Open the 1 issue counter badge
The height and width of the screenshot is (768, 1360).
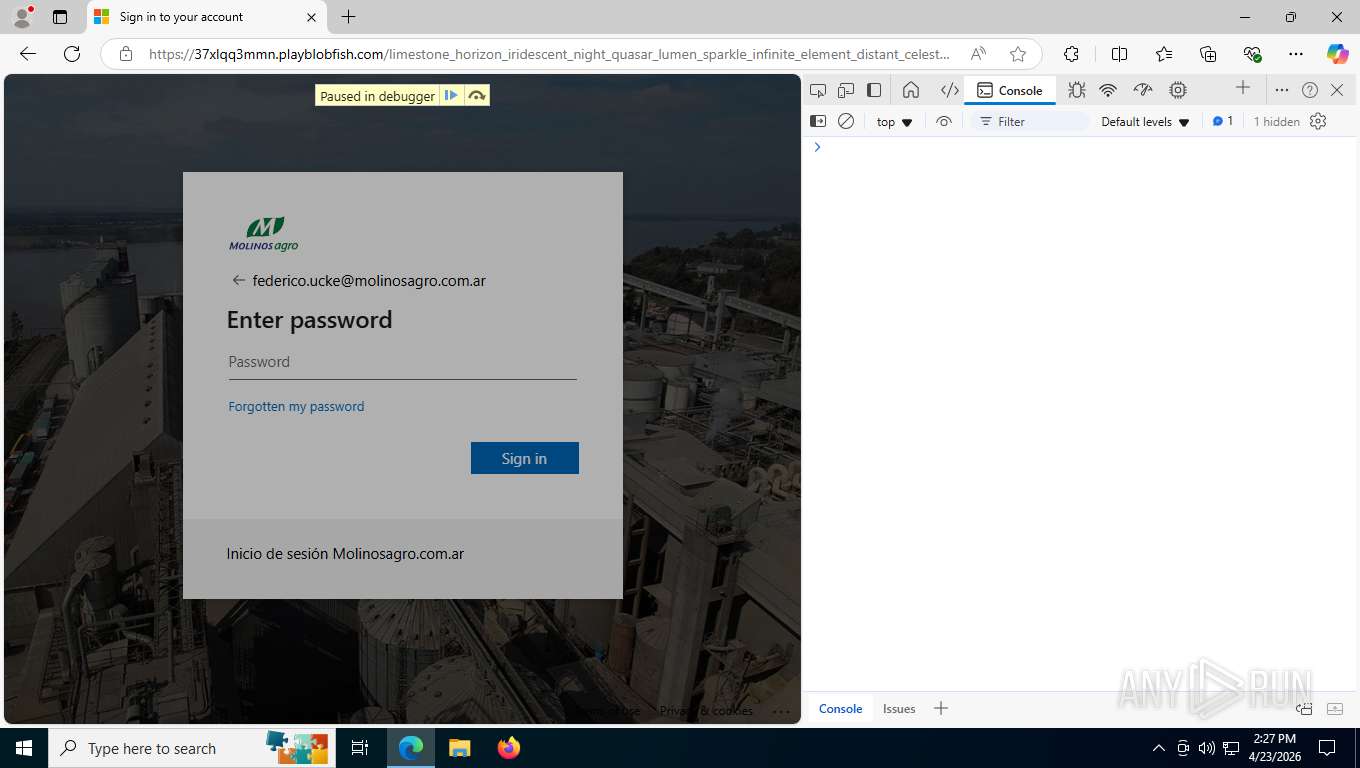tap(1223, 121)
